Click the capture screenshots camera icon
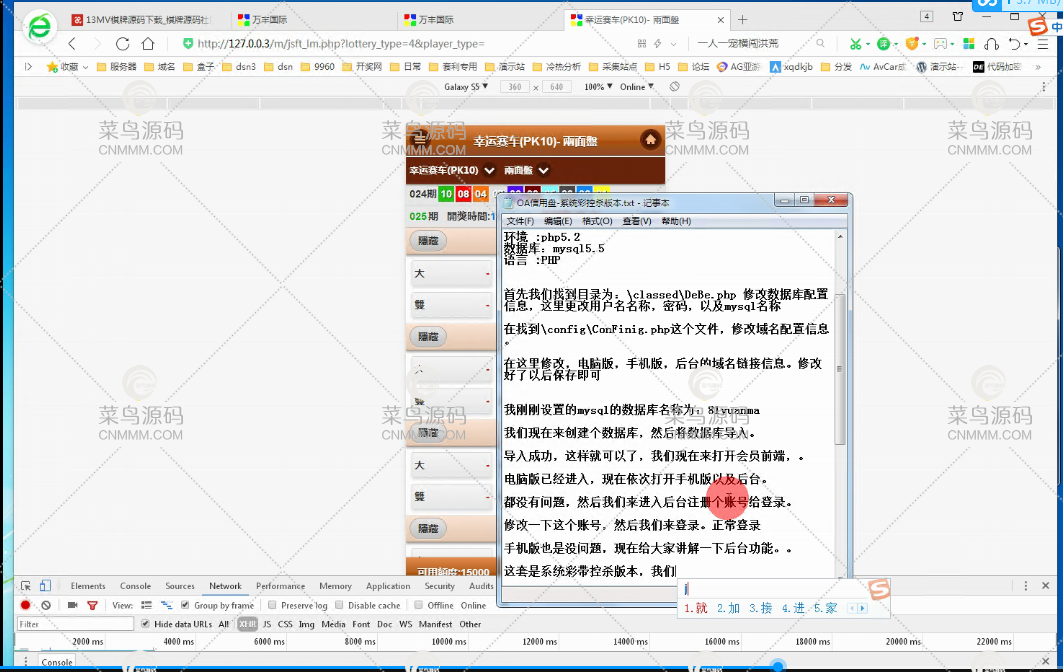This screenshot has width=1063, height=672. tap(73, 605)
